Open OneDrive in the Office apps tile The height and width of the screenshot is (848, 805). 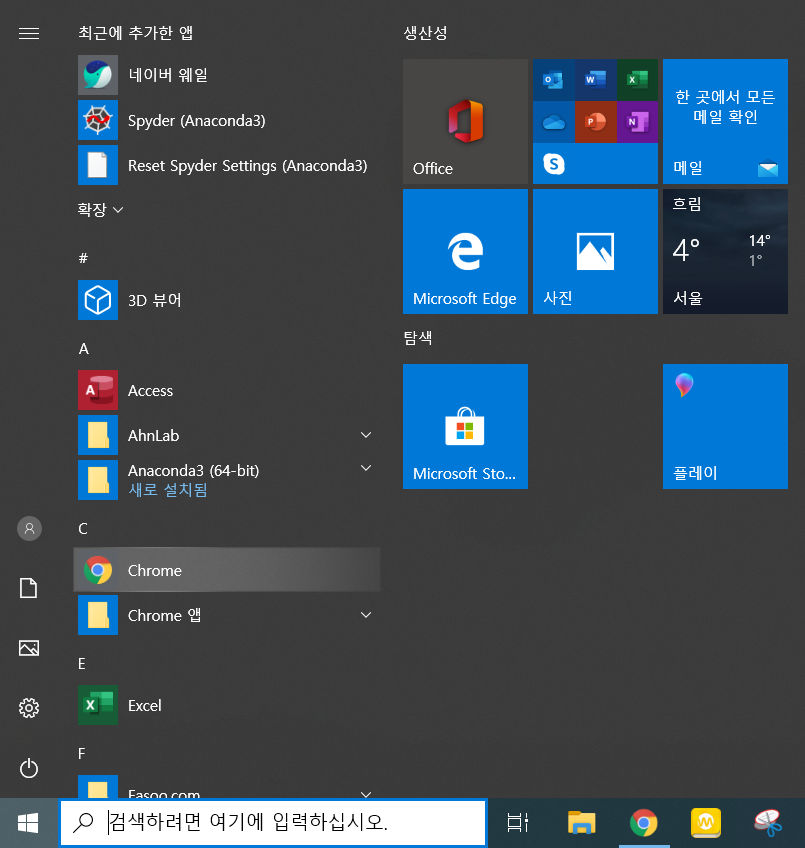(553, 122)
